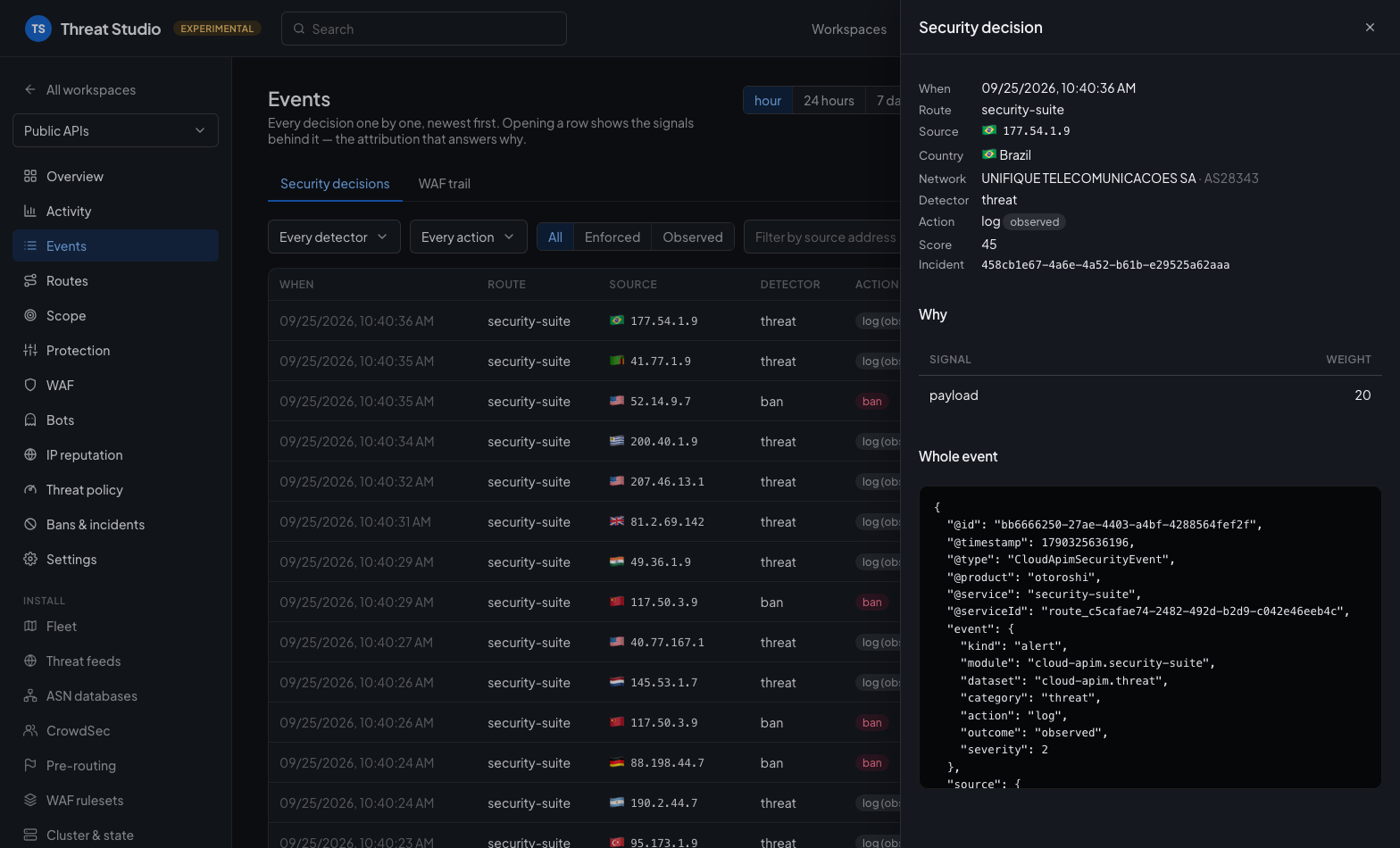The width and height of the screenshot is (1400, 848).
Task: Filter to Enforced decisions only
Action: (612, 237)
